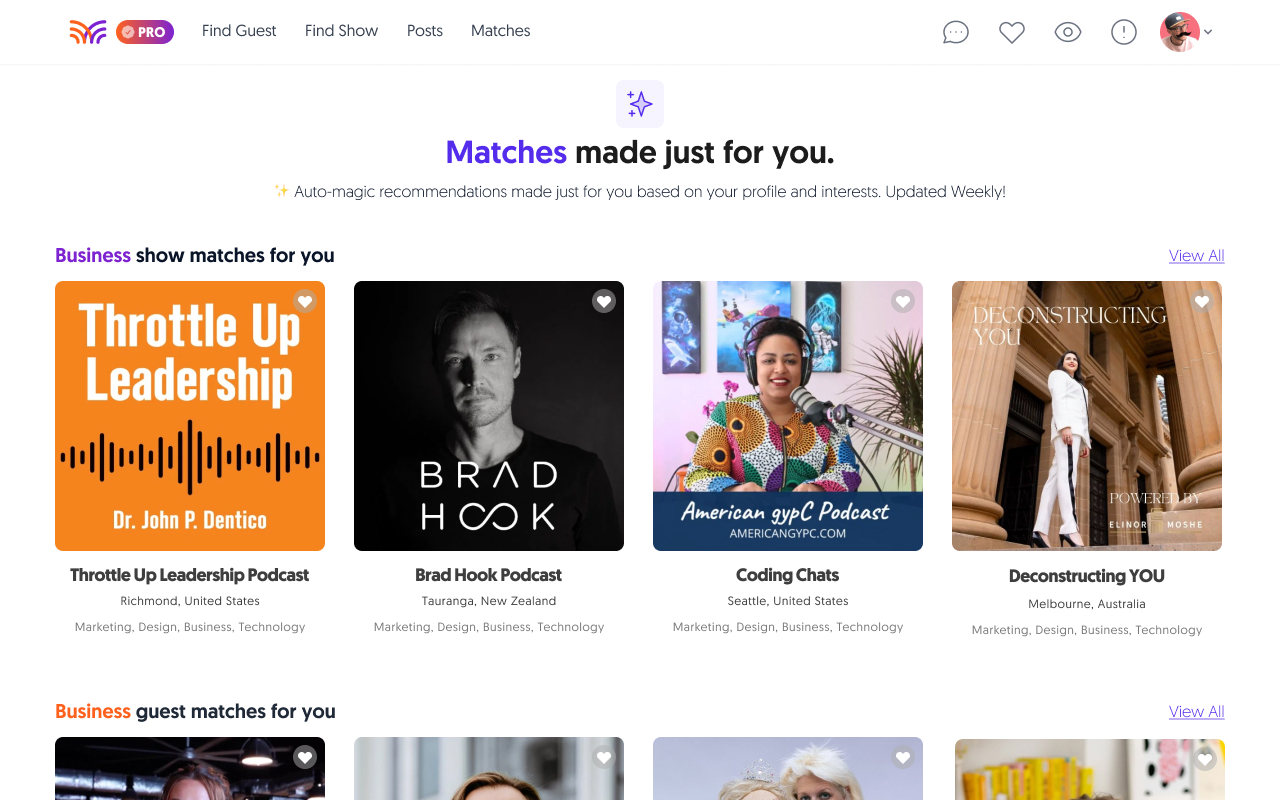
Task: Select the Matches nav item
Action: [x=501, y=31]
